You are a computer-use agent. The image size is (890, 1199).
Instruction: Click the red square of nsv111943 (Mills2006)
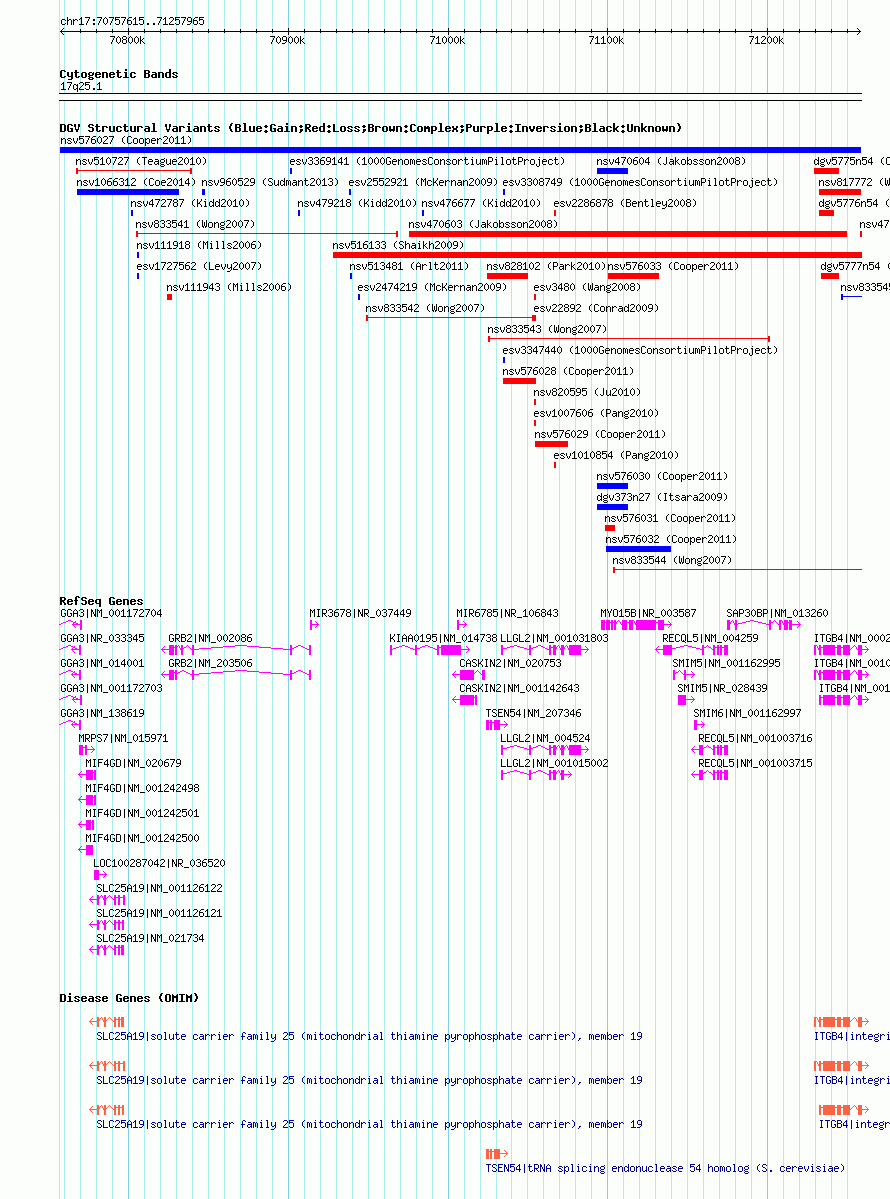pyautogui.click(x=170, y=297)
